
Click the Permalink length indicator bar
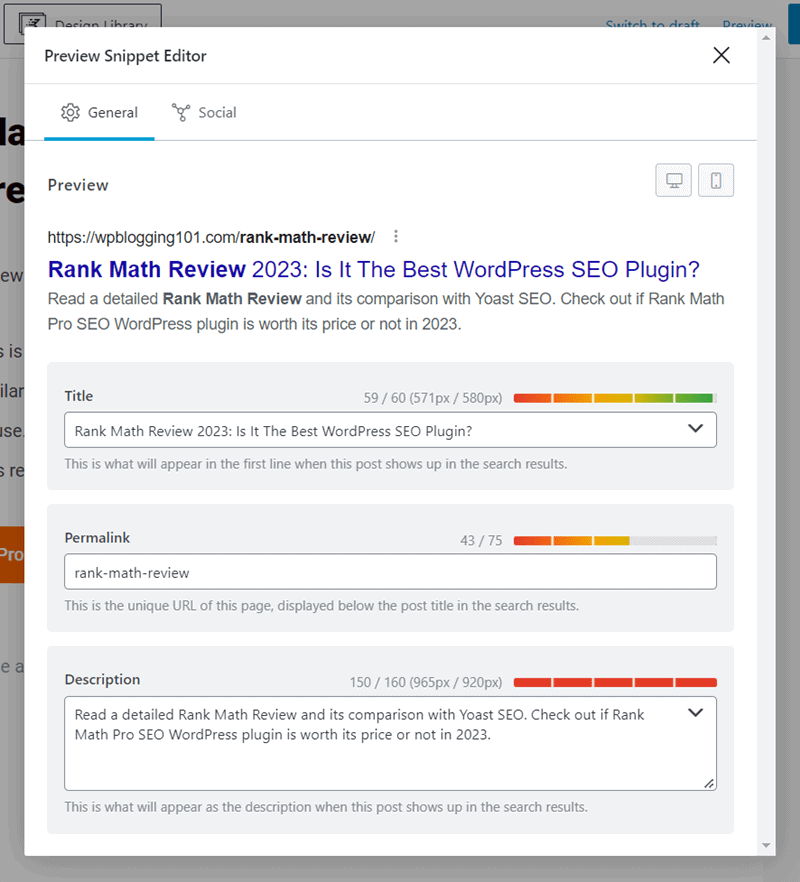click(615, 541)
